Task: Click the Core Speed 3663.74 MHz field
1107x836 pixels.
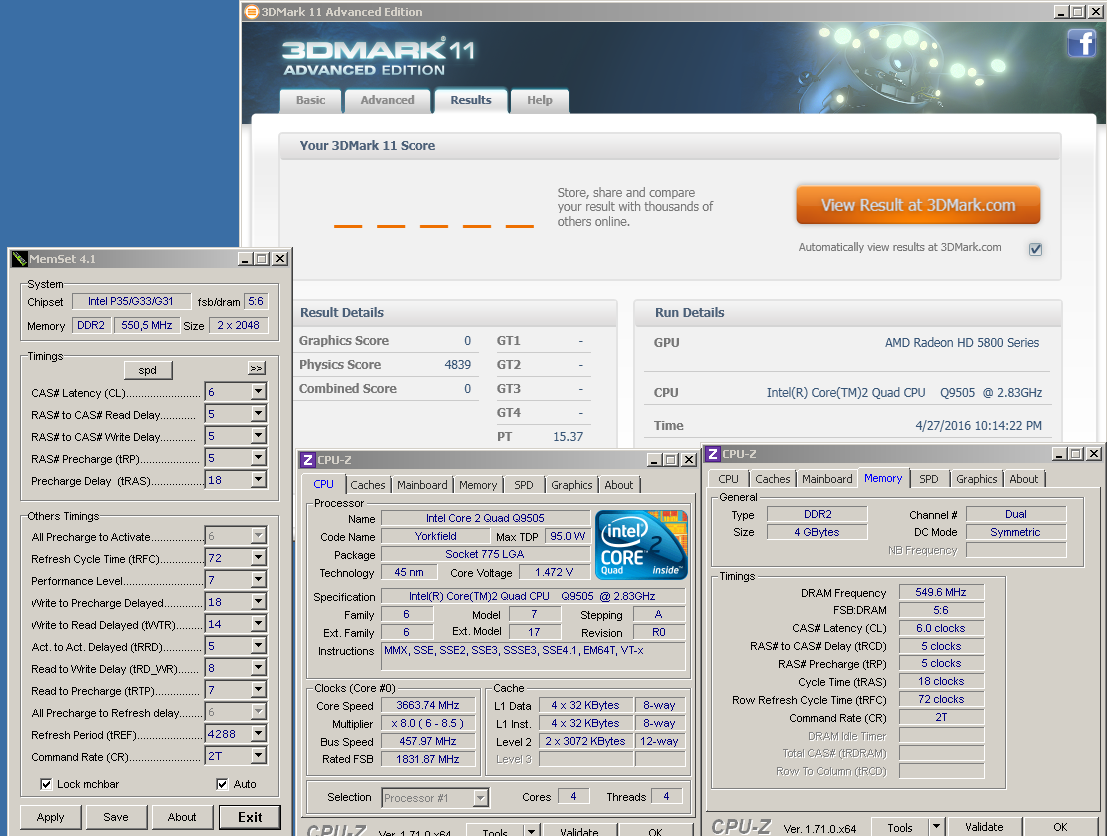Action: click(428, 705)
